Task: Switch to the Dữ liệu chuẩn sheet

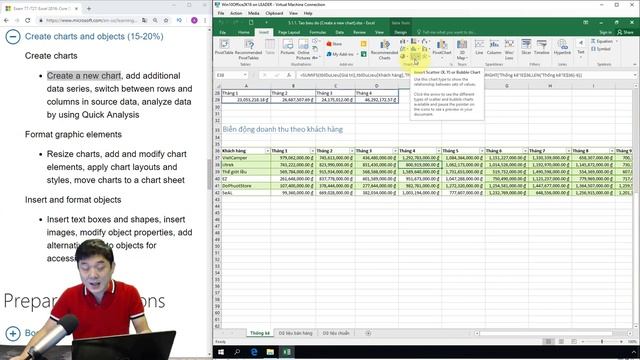Action: point(336,333)
